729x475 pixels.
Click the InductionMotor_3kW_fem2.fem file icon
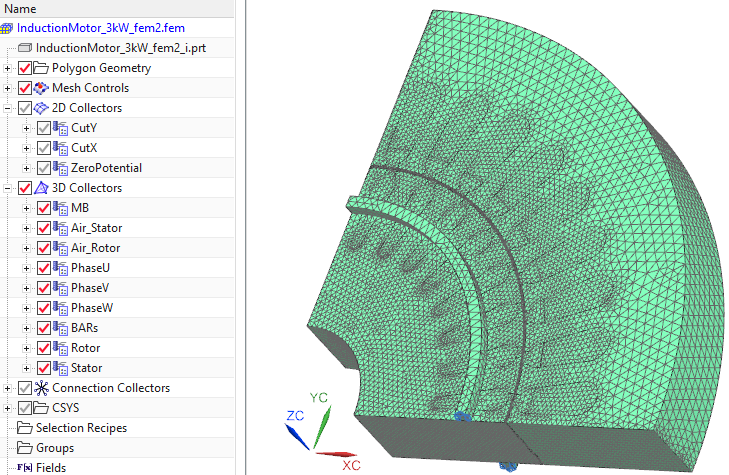7,28
